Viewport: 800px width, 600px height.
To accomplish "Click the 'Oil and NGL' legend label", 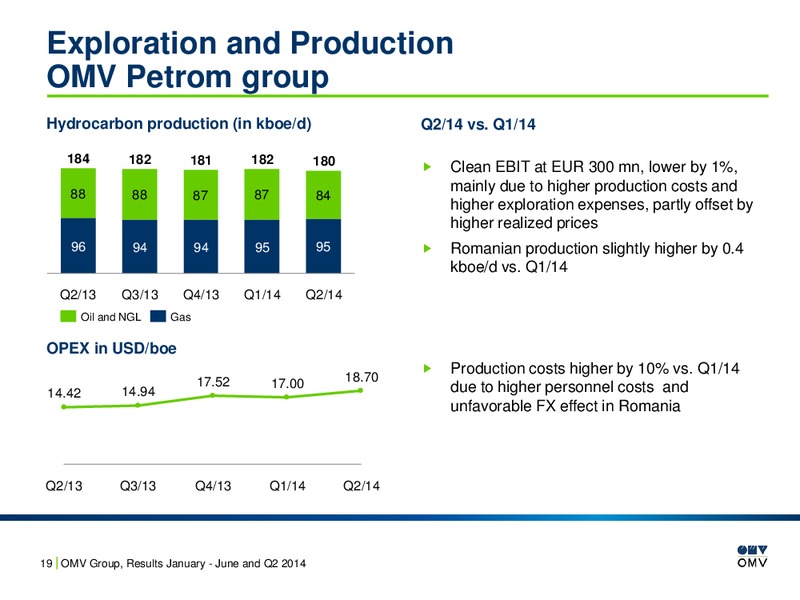I will 111,317.
